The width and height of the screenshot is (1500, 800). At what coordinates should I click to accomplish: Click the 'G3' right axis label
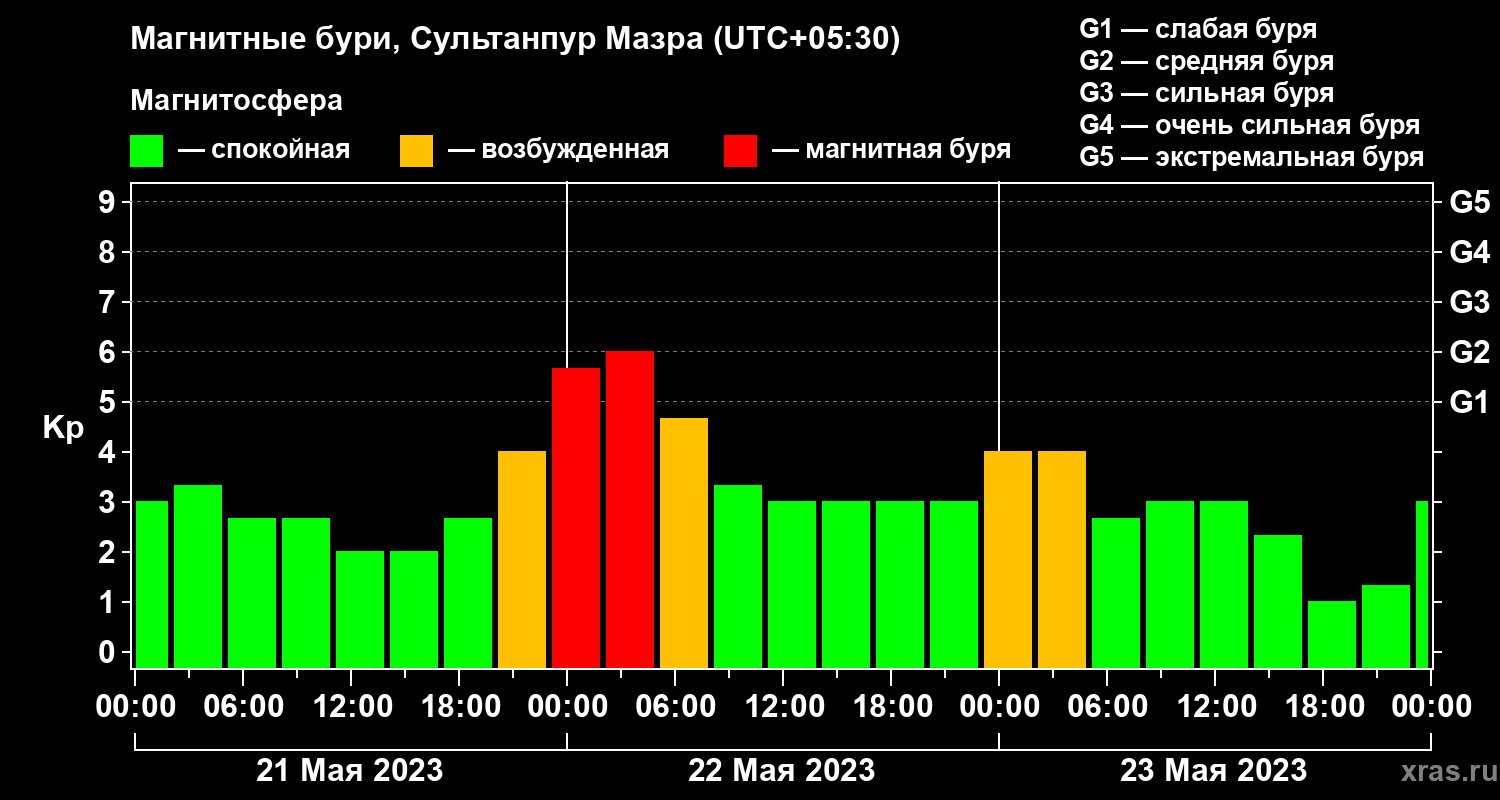coord(1470,302)
